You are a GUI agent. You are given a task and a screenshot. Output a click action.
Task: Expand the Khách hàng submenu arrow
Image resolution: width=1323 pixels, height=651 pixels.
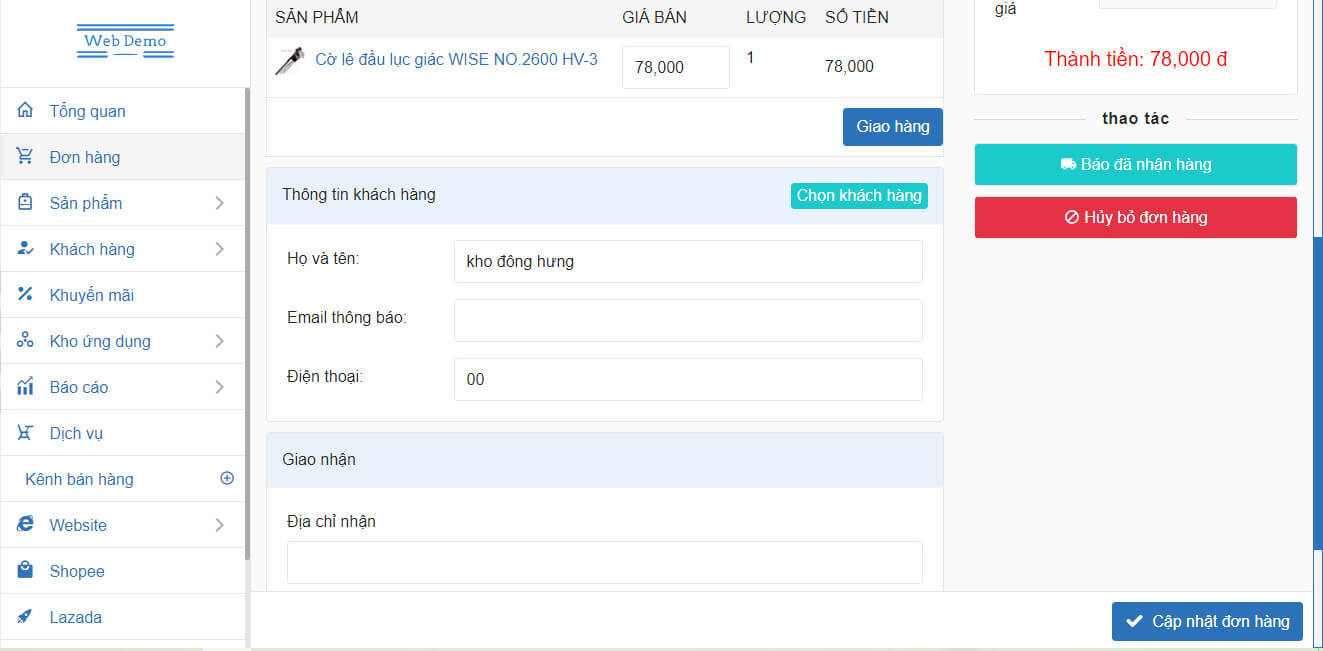coord(219,249)
